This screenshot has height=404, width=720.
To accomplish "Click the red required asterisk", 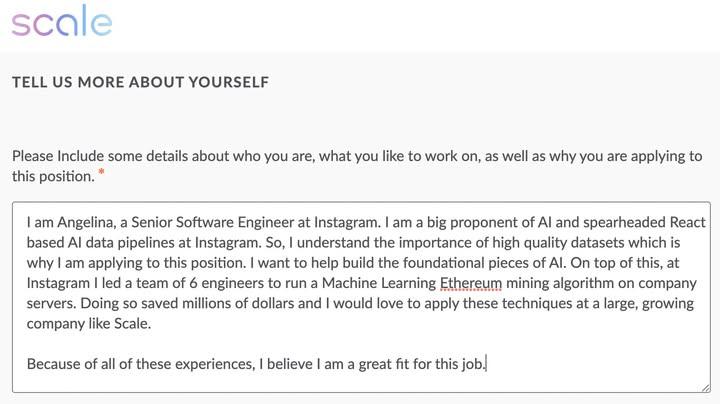I will click(x=102, y=175).
